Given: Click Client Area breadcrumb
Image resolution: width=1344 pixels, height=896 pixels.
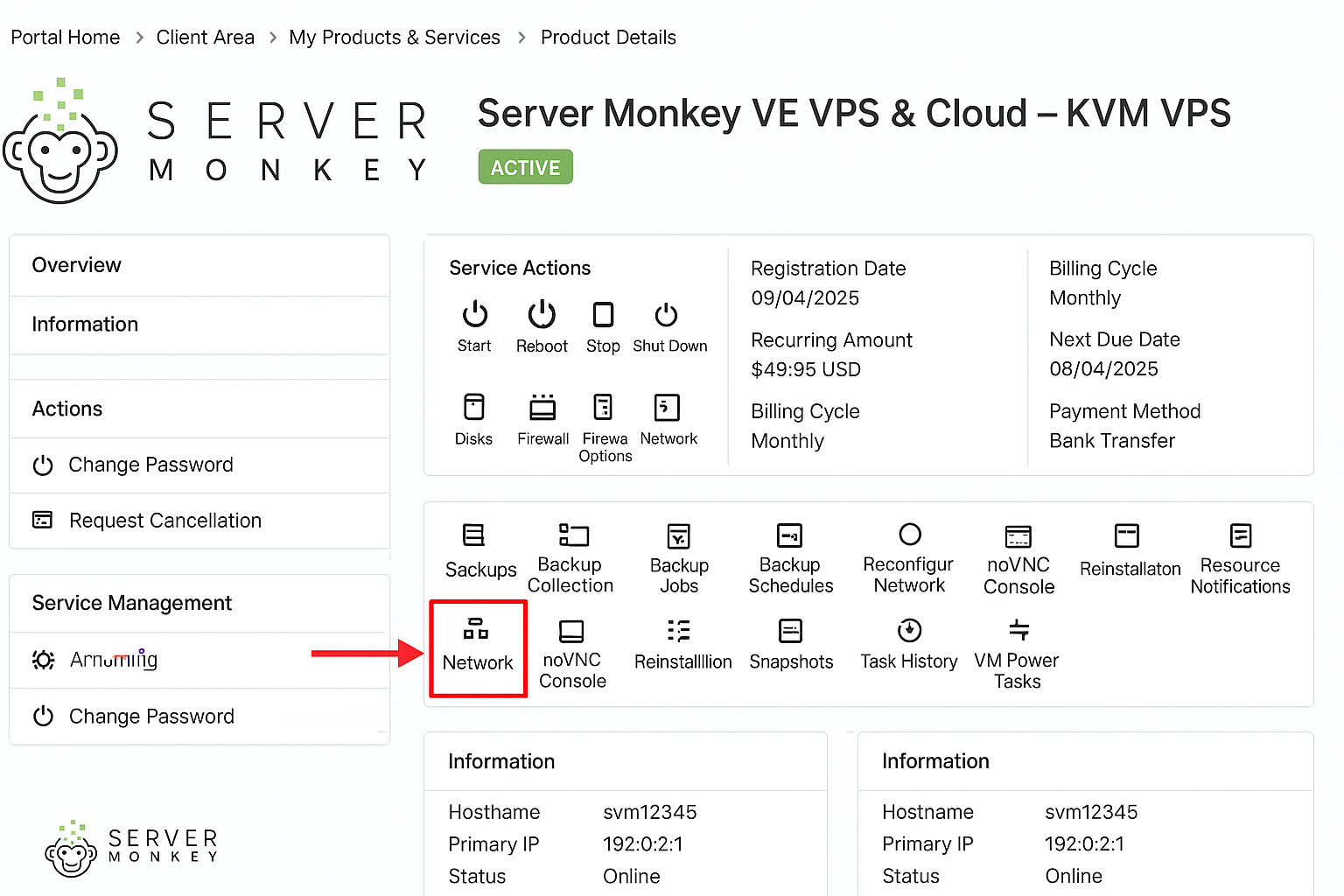Looking at the screenshot, I should click(206, 38).
